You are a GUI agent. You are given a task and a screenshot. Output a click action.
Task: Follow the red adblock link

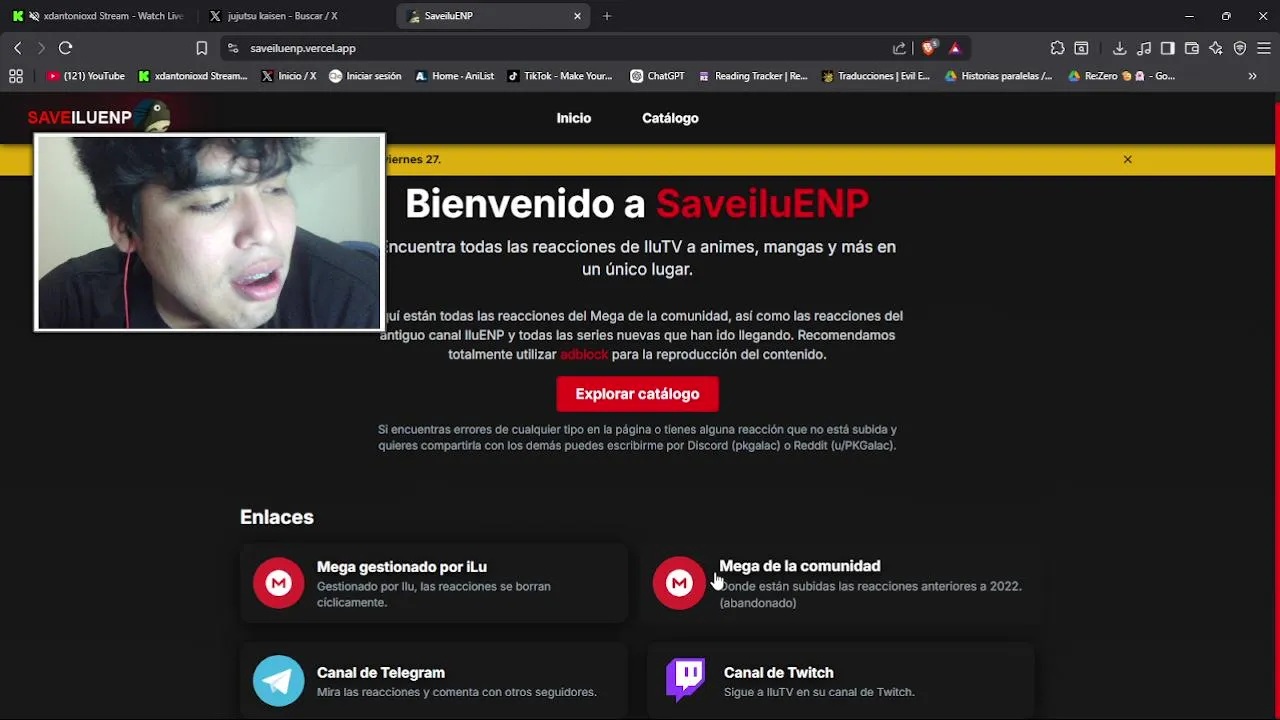584,355
